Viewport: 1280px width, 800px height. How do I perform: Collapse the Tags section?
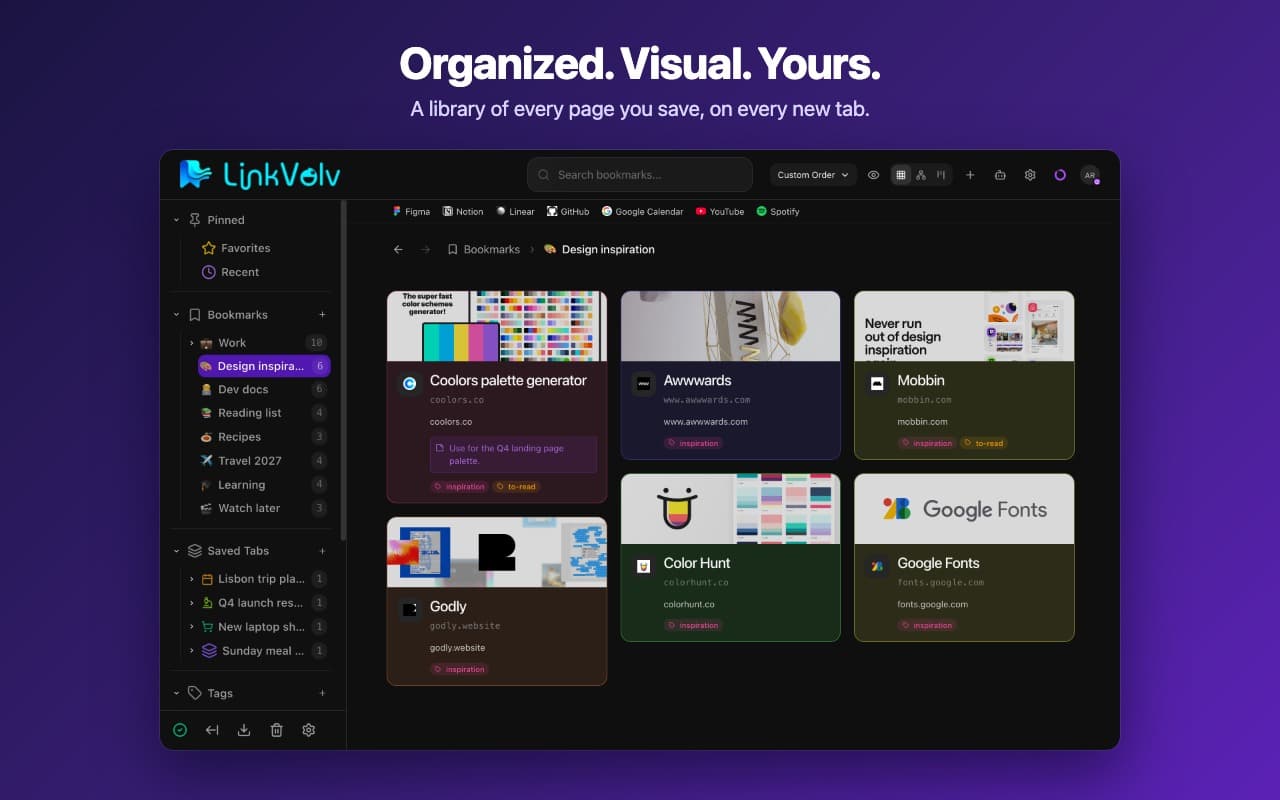(176, 693)
